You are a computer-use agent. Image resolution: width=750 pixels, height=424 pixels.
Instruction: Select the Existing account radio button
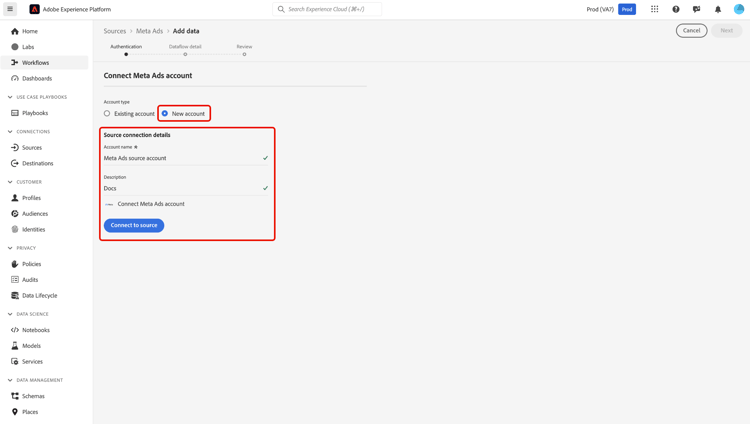point(107,113)
